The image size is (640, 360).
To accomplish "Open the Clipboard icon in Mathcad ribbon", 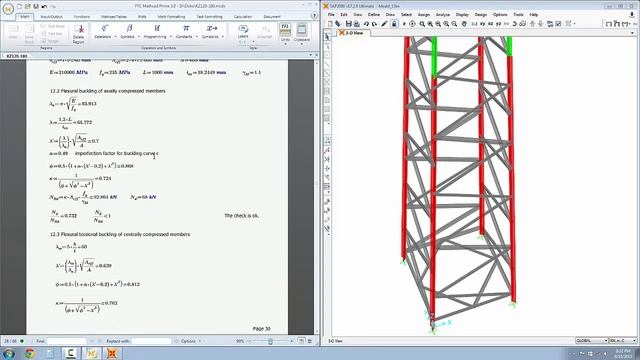I will tap(302, 29).
